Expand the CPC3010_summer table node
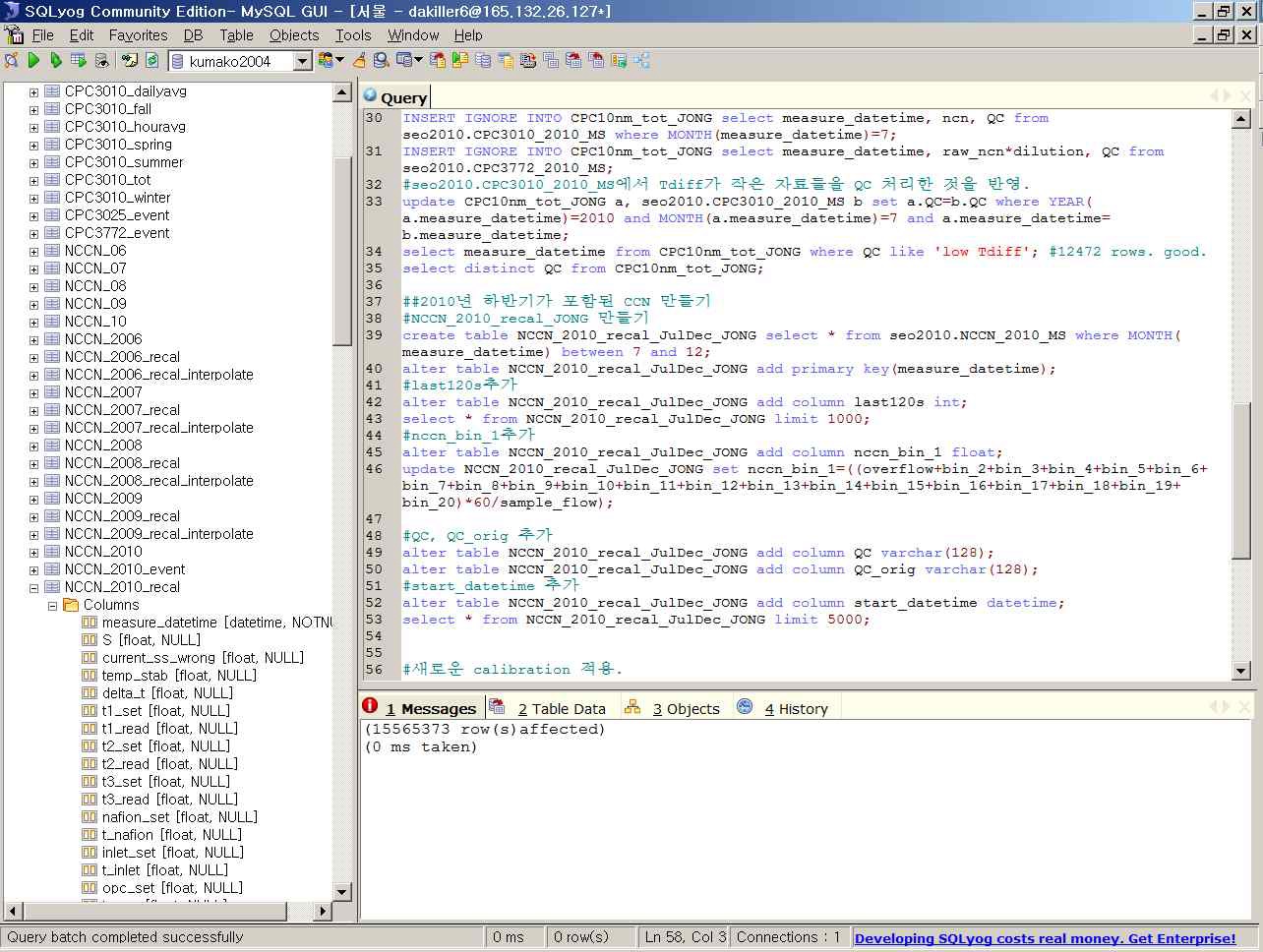 coord(33,162)
